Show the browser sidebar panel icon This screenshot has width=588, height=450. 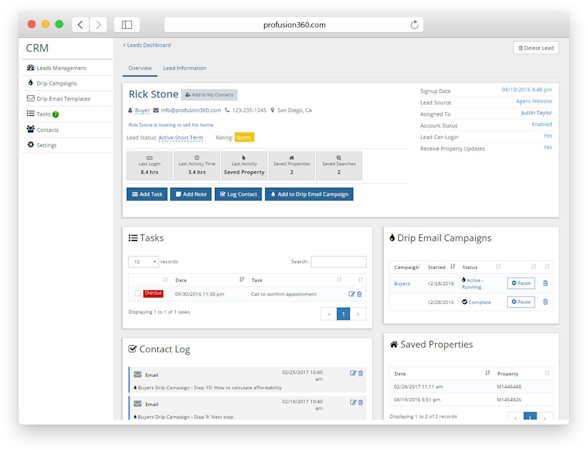[127, 25]
